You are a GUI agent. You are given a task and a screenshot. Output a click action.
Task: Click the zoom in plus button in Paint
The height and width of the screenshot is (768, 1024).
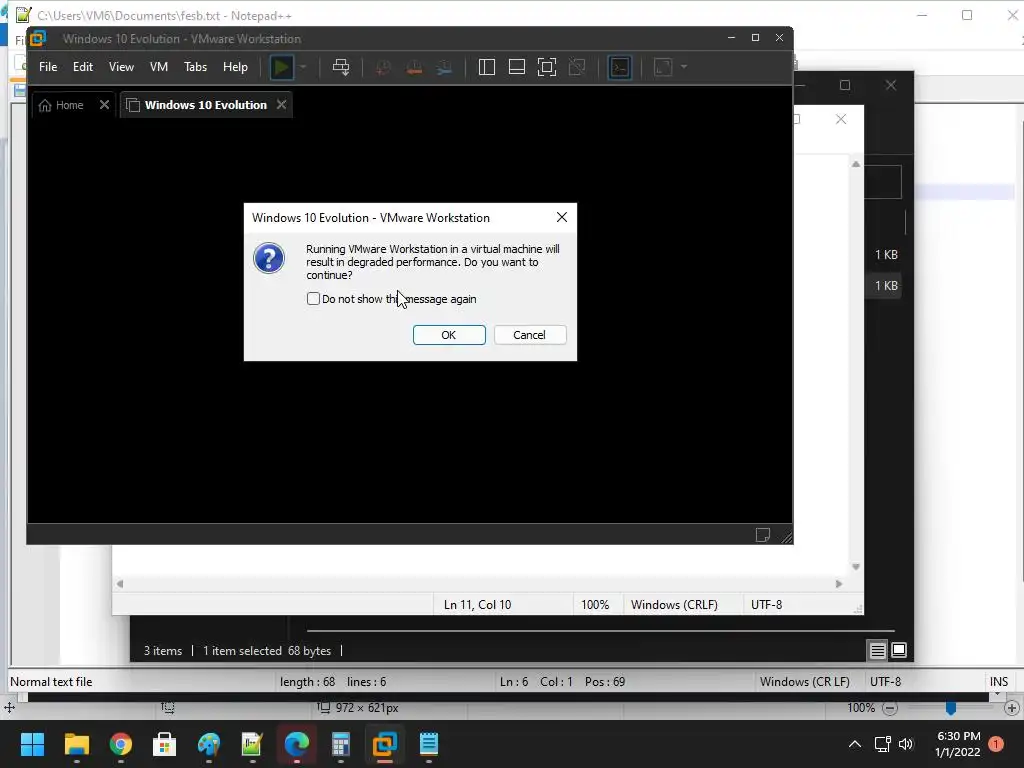pyautogui.click(x=1012, y=708)
